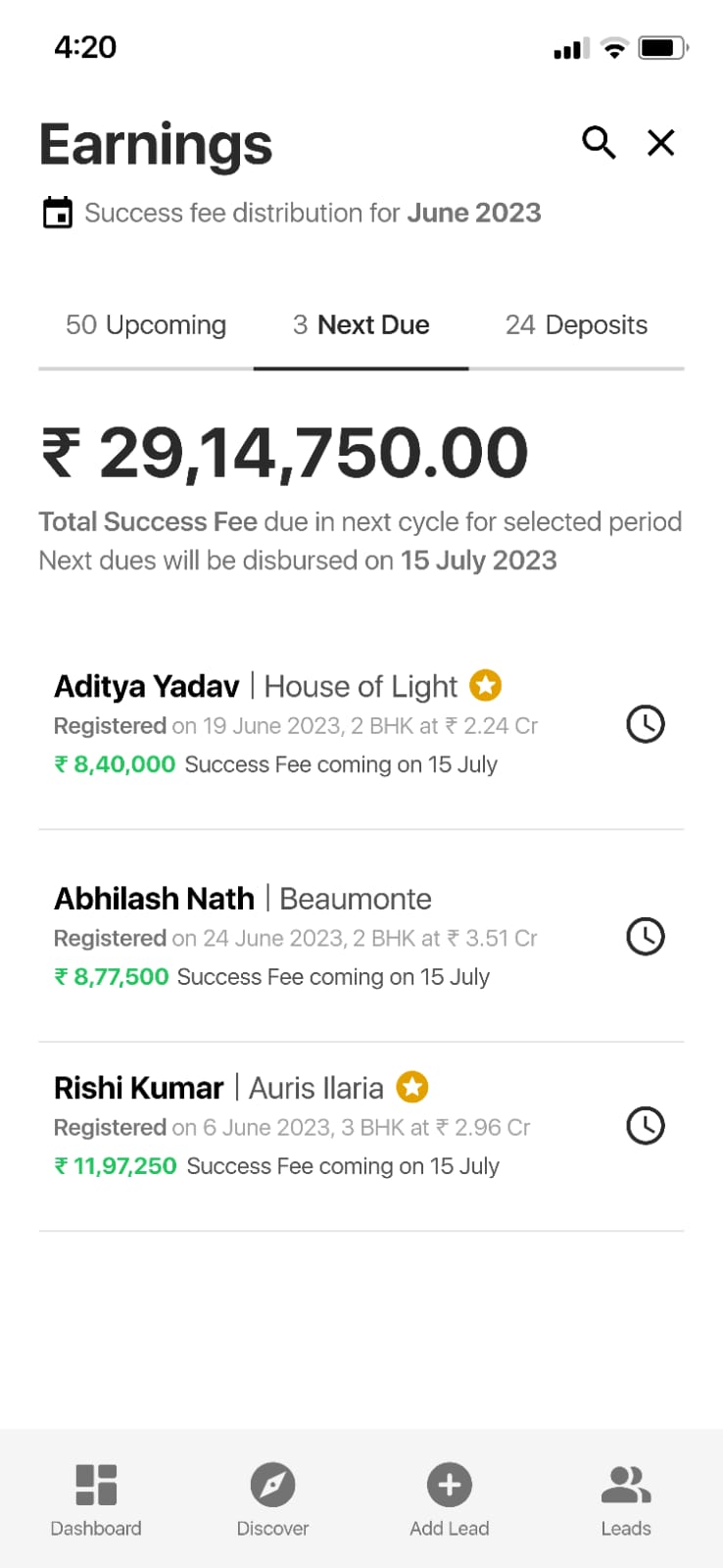
Task: Open search in Earnings header
Action: tap(599, 143)
